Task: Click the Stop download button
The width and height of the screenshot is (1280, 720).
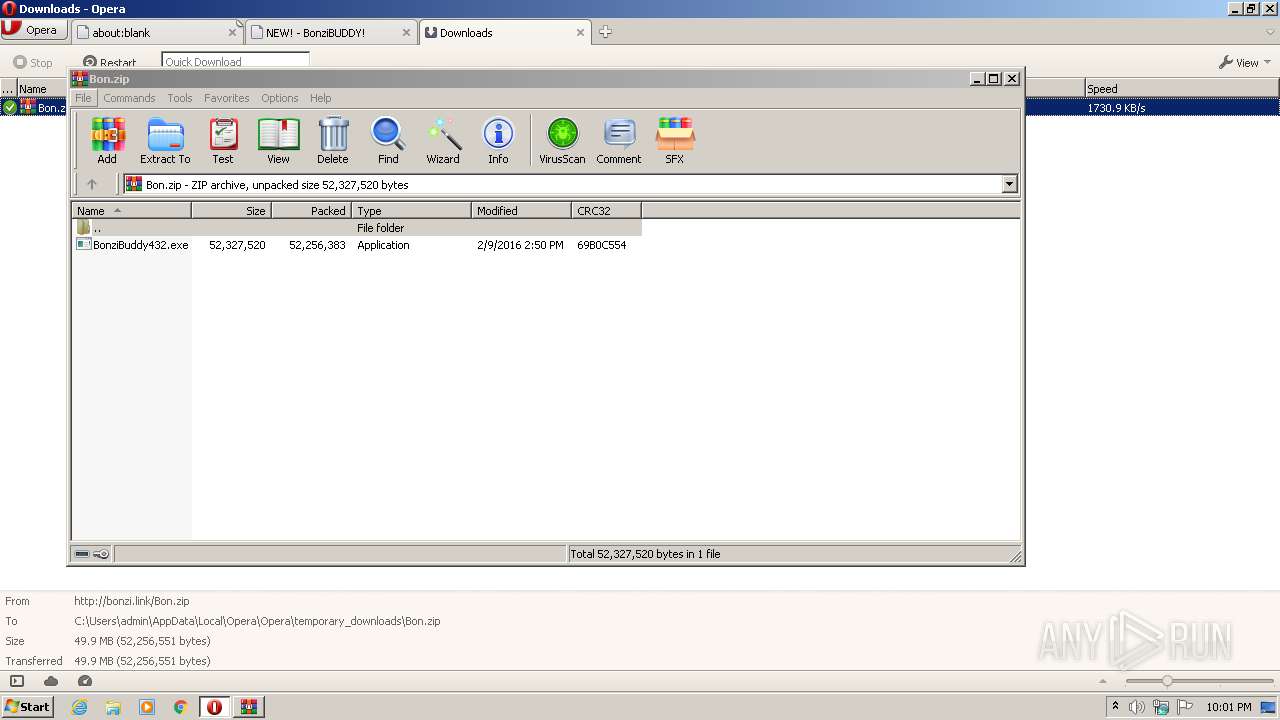Action: pos(33,62)
